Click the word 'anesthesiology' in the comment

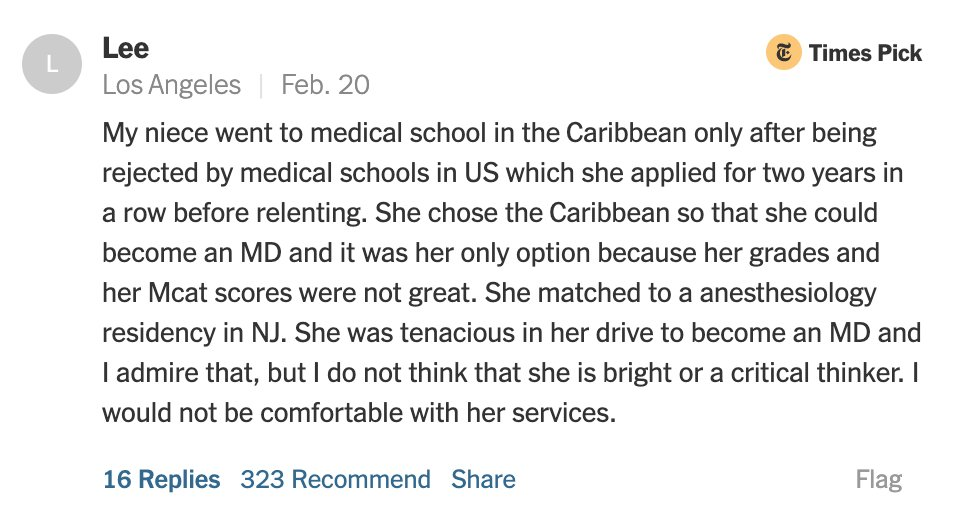pyautogui.click(x=788, y=293)
